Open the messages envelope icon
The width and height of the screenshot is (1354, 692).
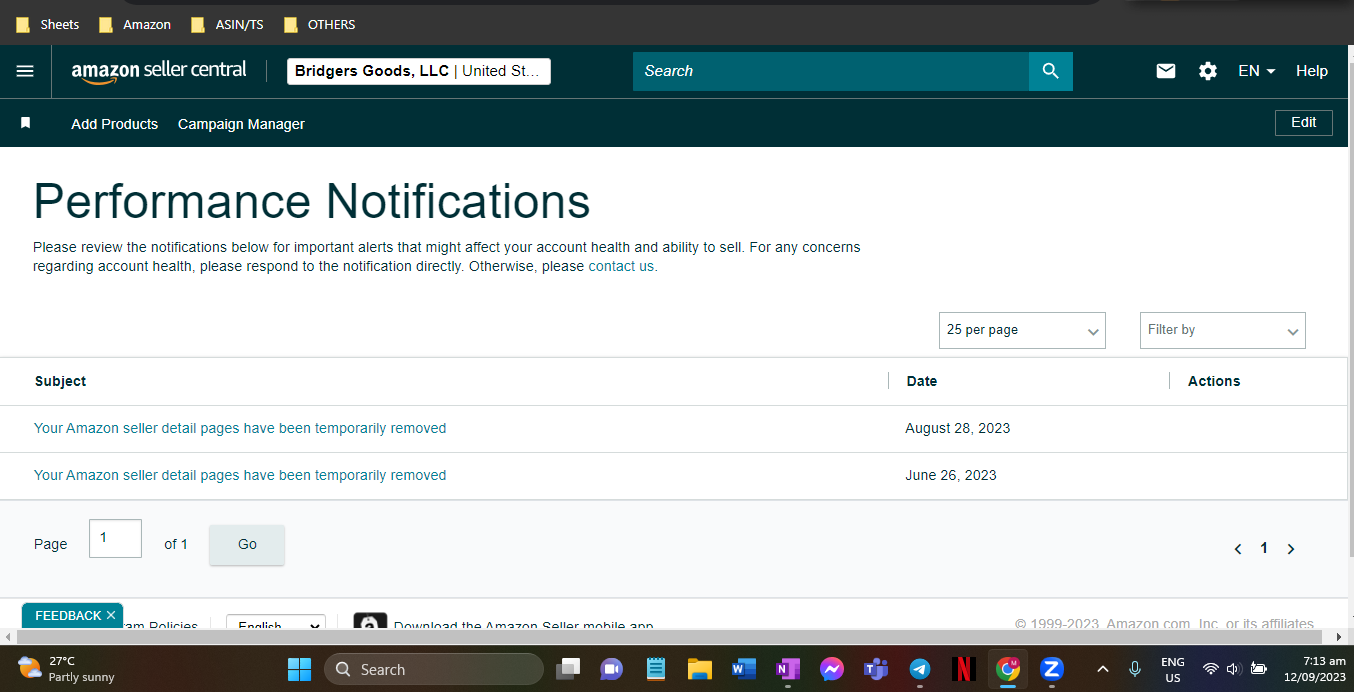(x=1166, y=71)
